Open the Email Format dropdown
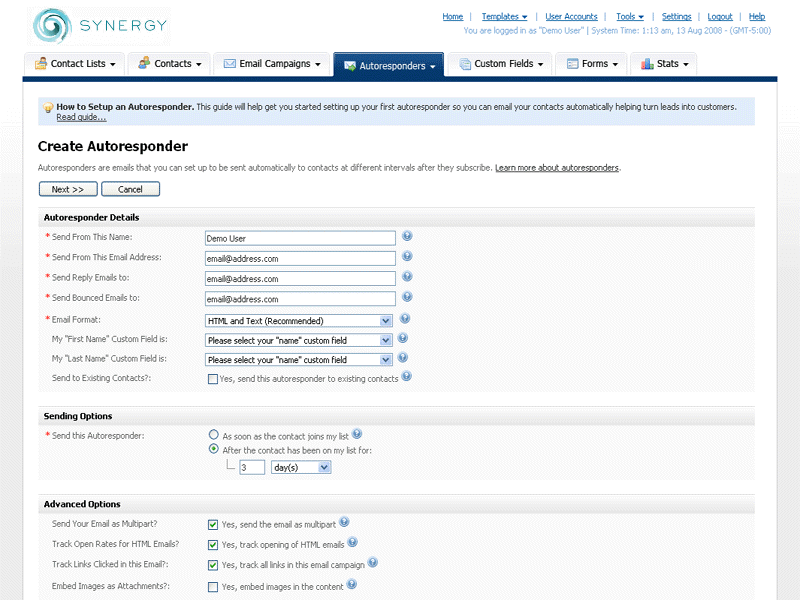The height and width of the screenshot is (600, 800). 298,321
